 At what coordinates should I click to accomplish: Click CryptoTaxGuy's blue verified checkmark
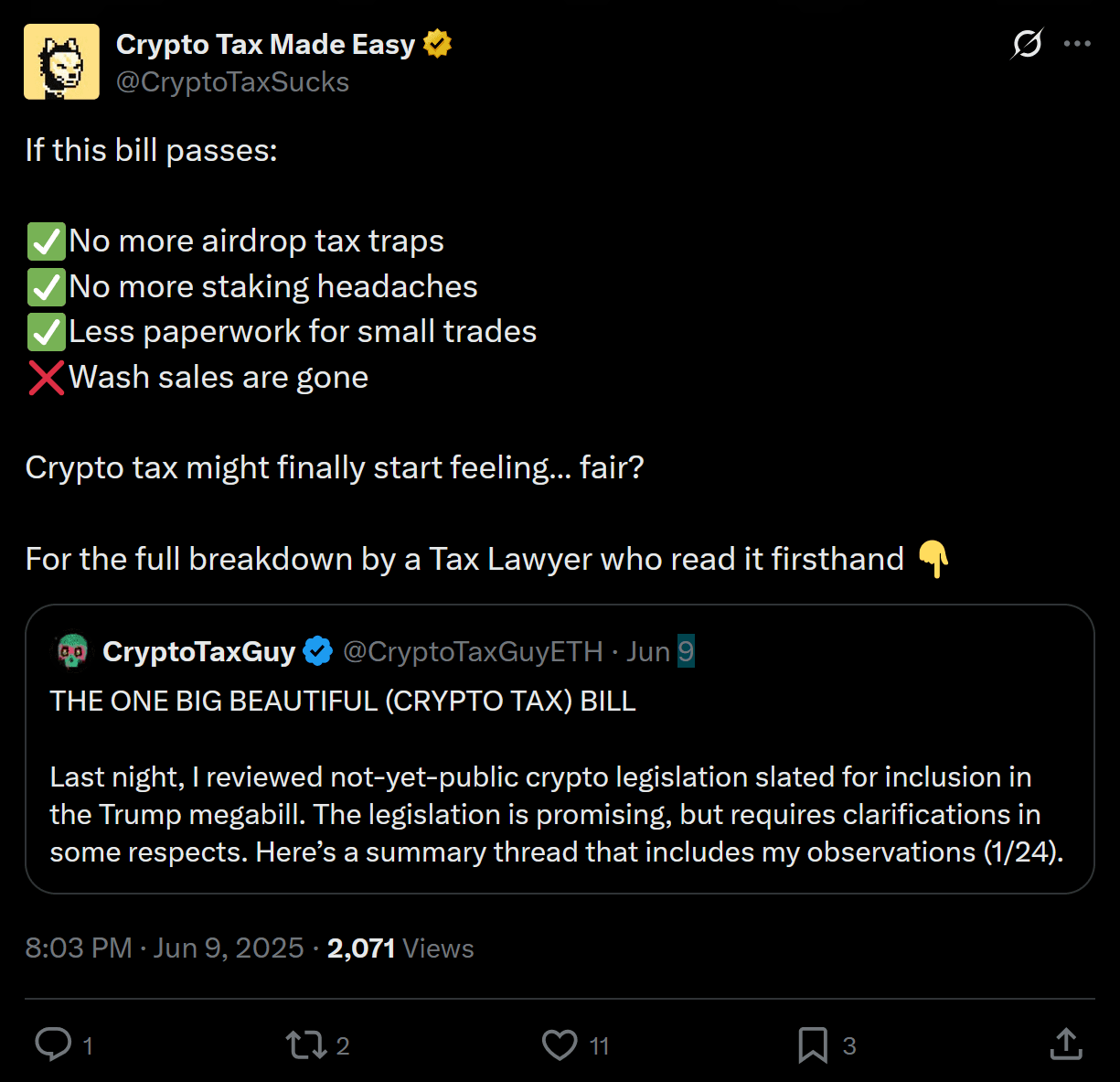pos(317,651)
